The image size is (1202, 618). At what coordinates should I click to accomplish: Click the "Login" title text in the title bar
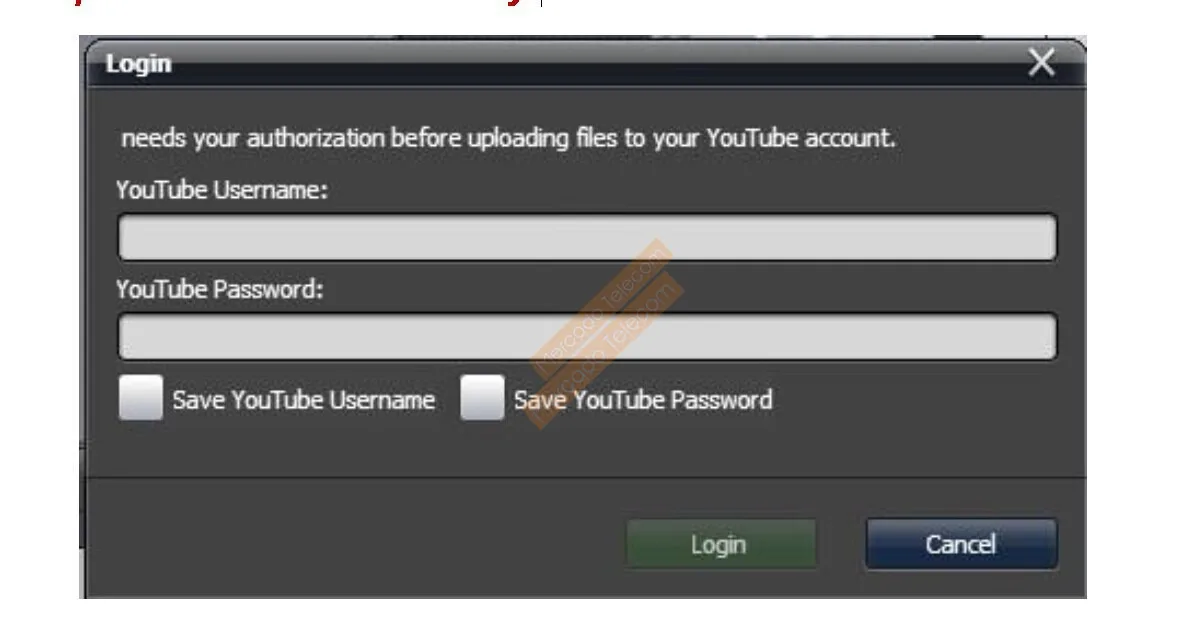pyautogui.click(x=139, y=64)
